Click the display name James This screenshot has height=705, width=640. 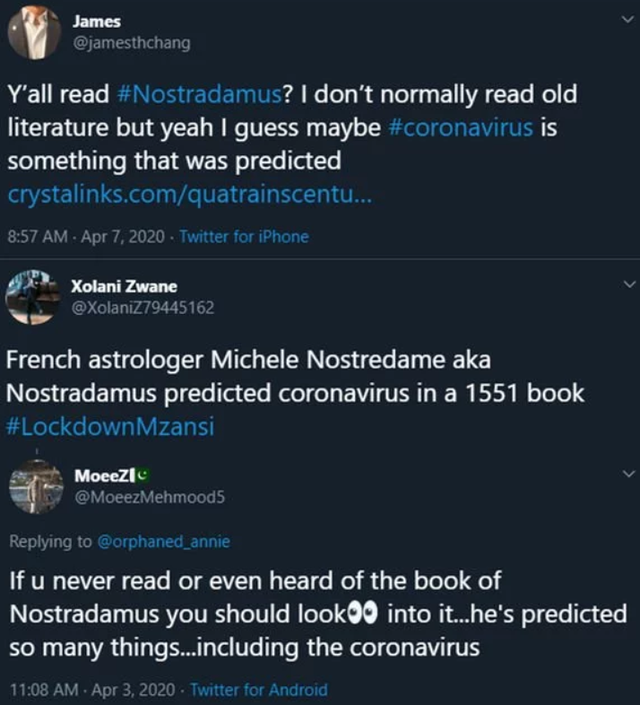97,20
